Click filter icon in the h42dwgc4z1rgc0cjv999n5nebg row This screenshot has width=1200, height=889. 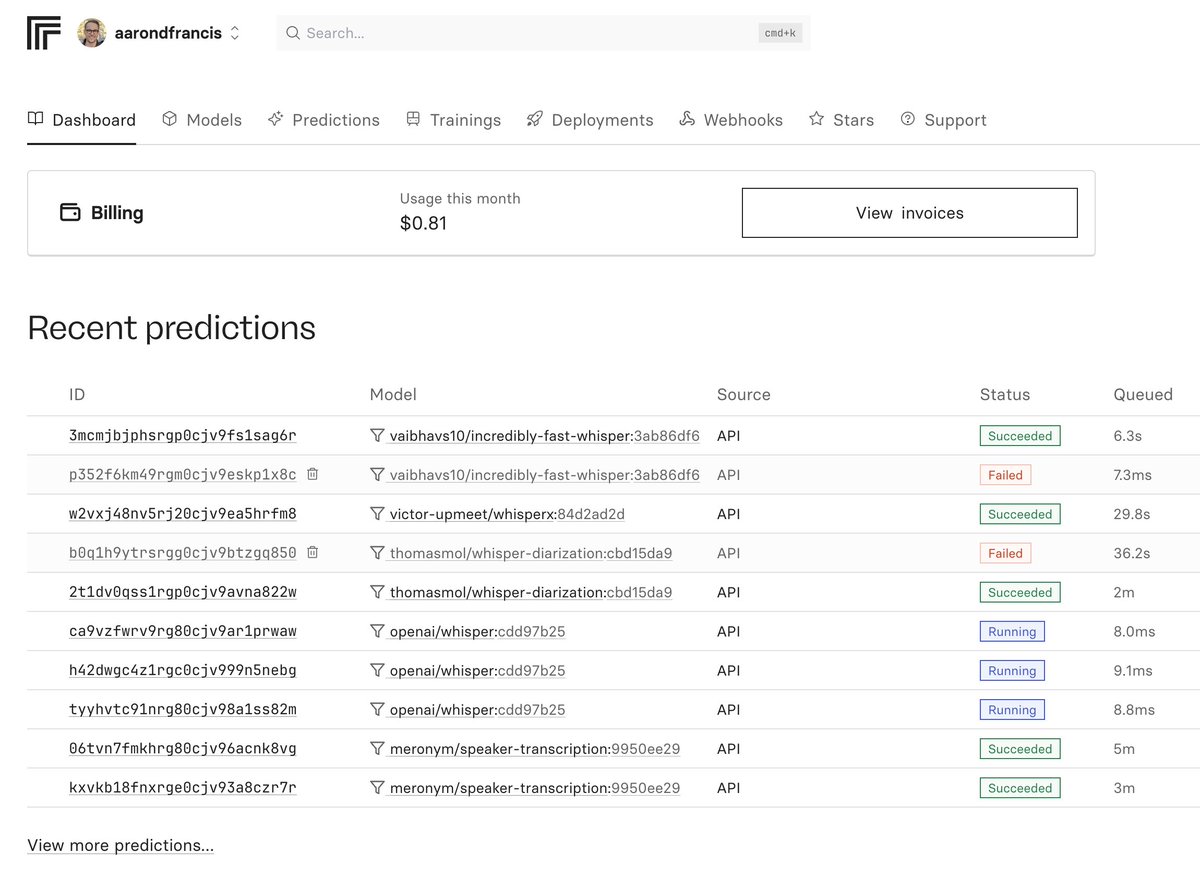(377, 670)
